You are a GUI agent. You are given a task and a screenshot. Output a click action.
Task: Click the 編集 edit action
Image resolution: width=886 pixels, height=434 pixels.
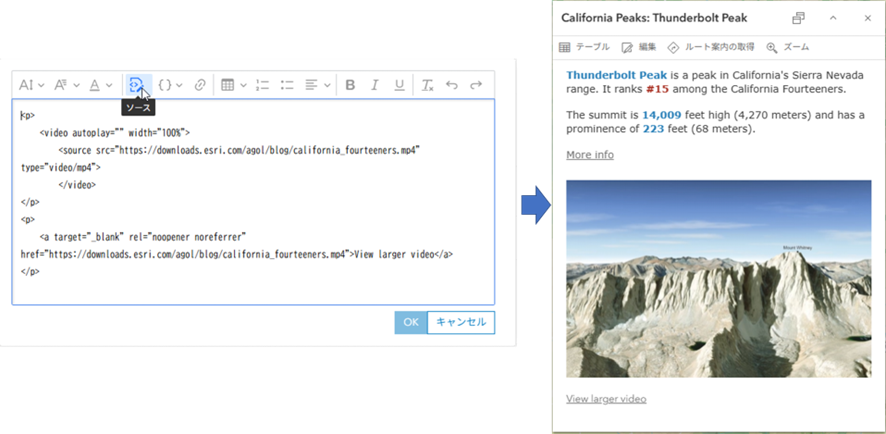click(x=639, y=47)
